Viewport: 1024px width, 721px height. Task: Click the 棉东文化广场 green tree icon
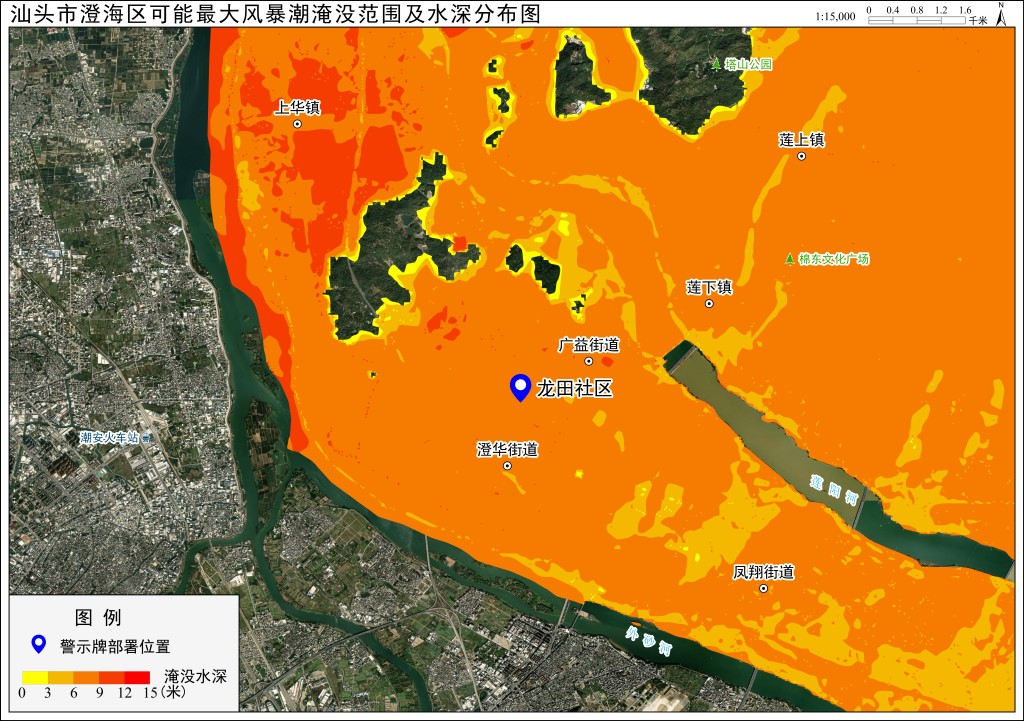point(790,259)
